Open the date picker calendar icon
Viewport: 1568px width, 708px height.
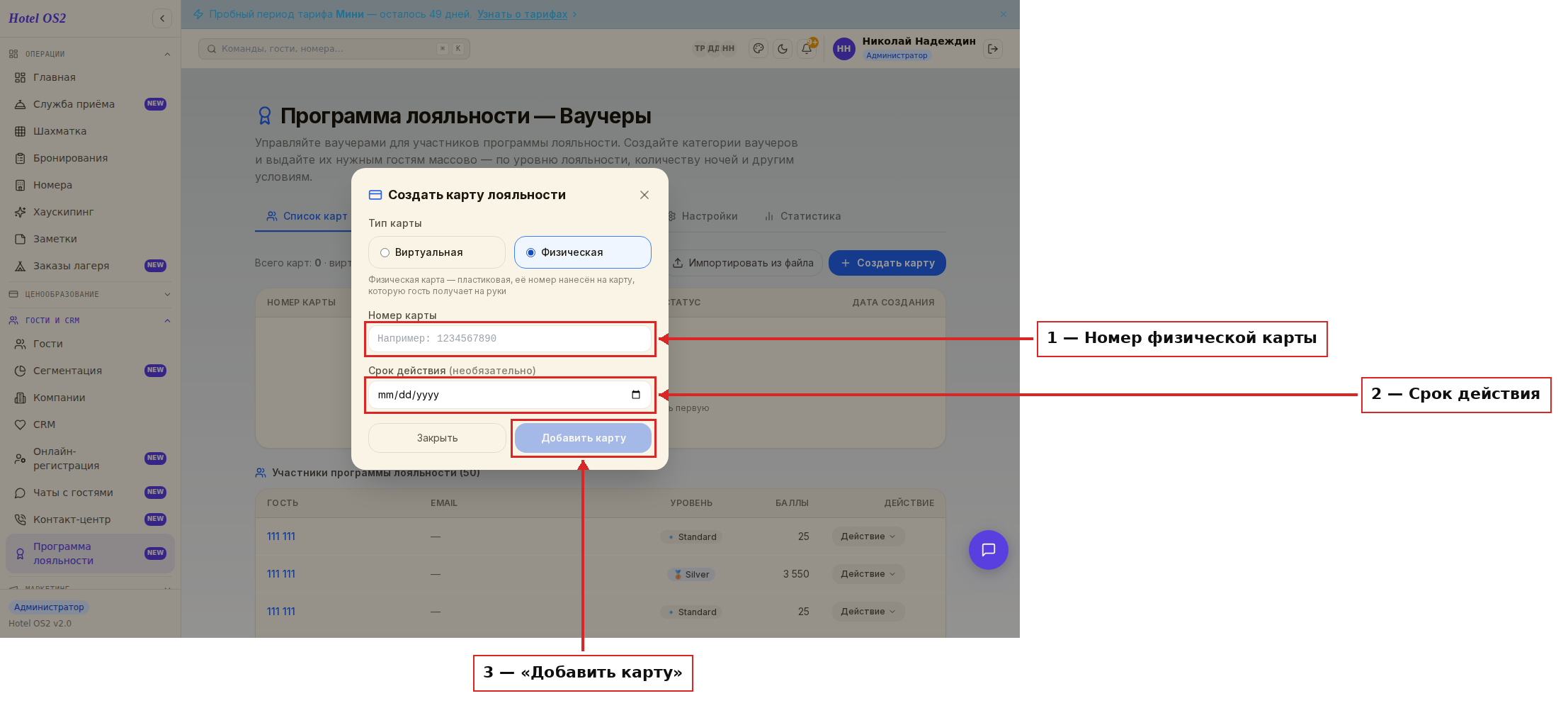(636, 395)
